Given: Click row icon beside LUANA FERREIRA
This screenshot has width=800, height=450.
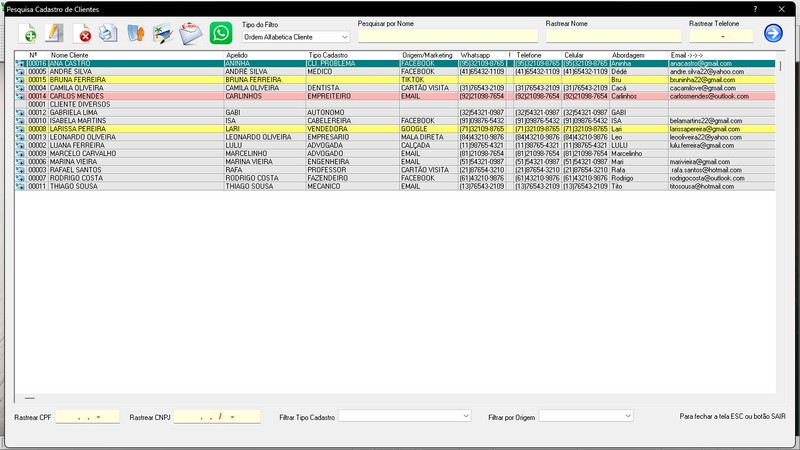Looking at the screenshot, I should (20, 145).
